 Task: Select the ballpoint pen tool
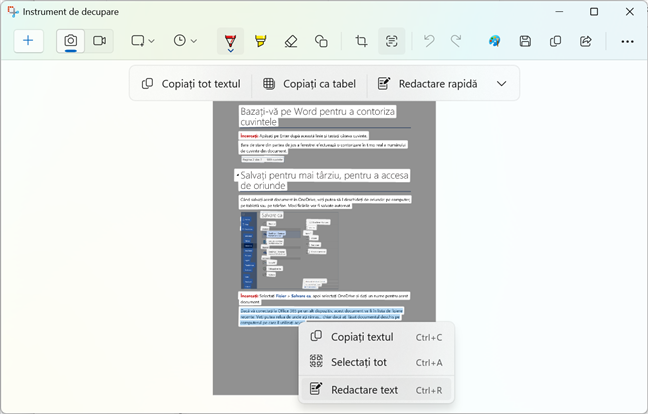click(230, 41)
